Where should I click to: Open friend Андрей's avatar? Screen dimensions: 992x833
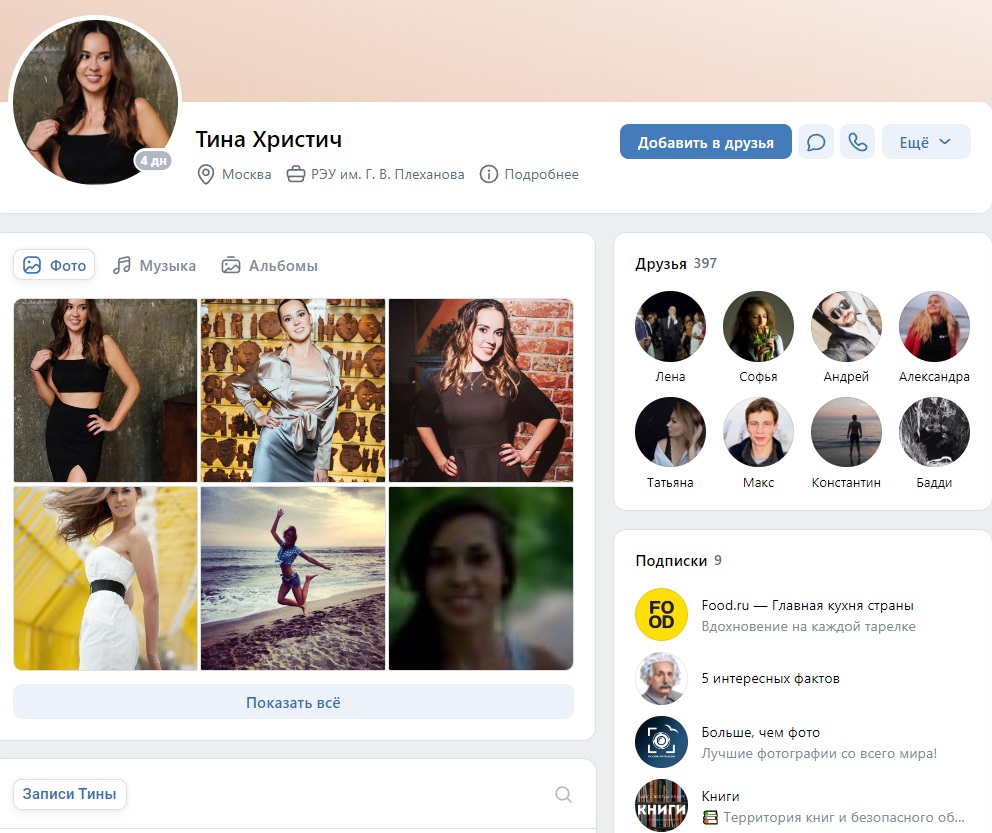point(846,326)
